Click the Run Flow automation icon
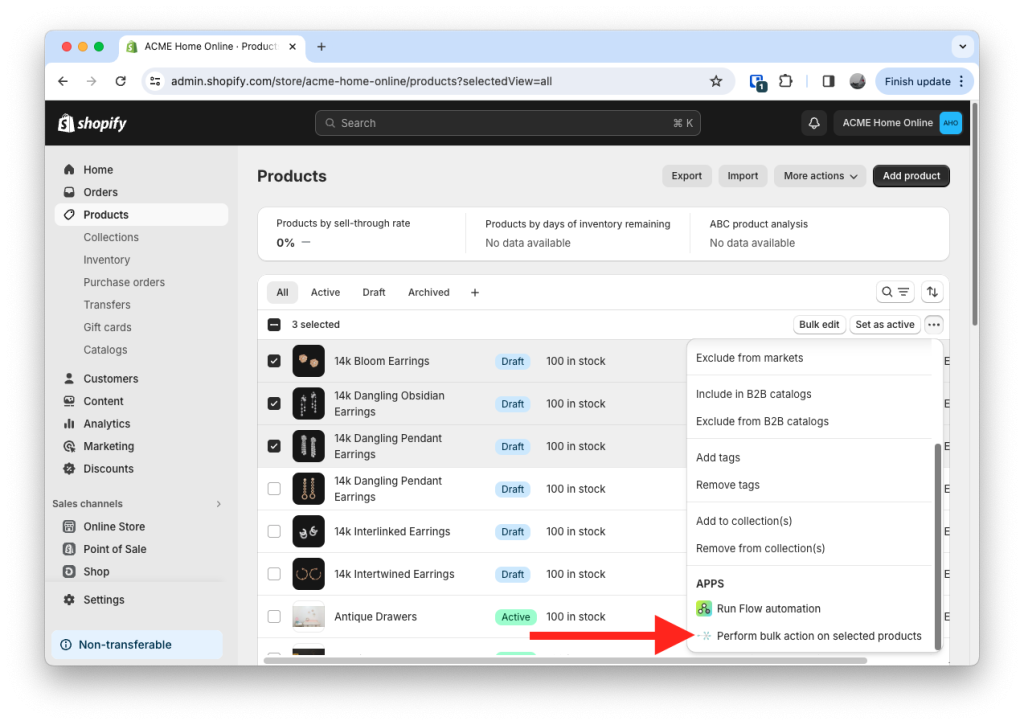Image resolution: width=1024 pixels, height=724 pixels. [x=703, y=608]
